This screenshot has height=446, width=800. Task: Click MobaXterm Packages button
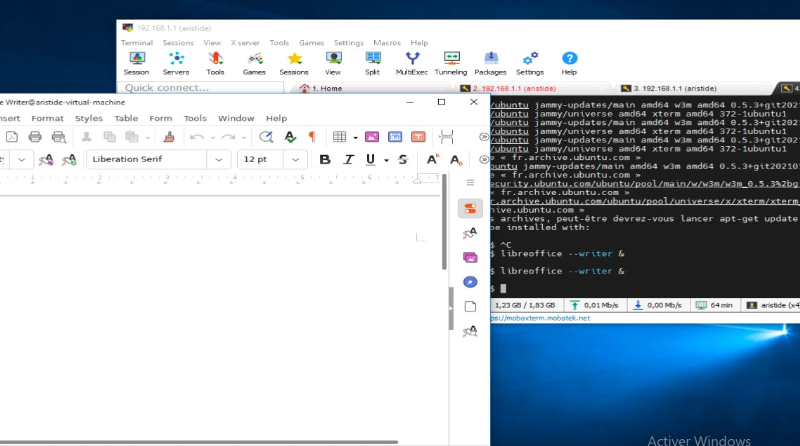pos(490,63)
